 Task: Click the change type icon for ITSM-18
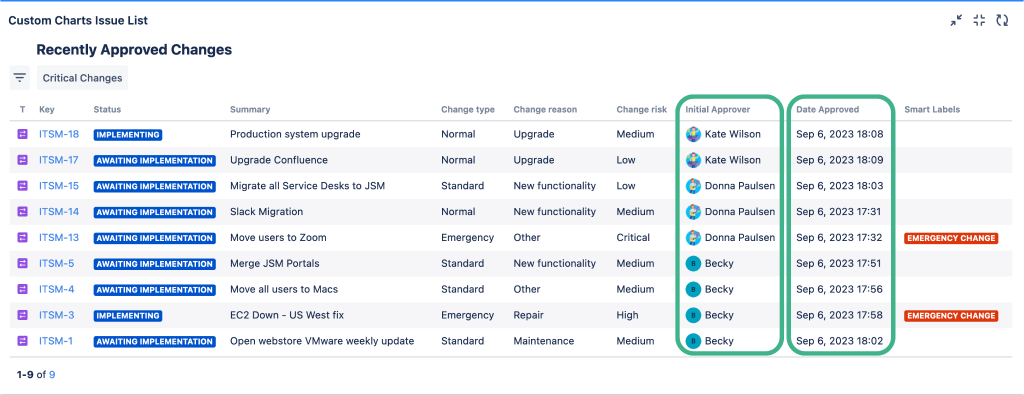pyautogui.click(x=23, y=134)
